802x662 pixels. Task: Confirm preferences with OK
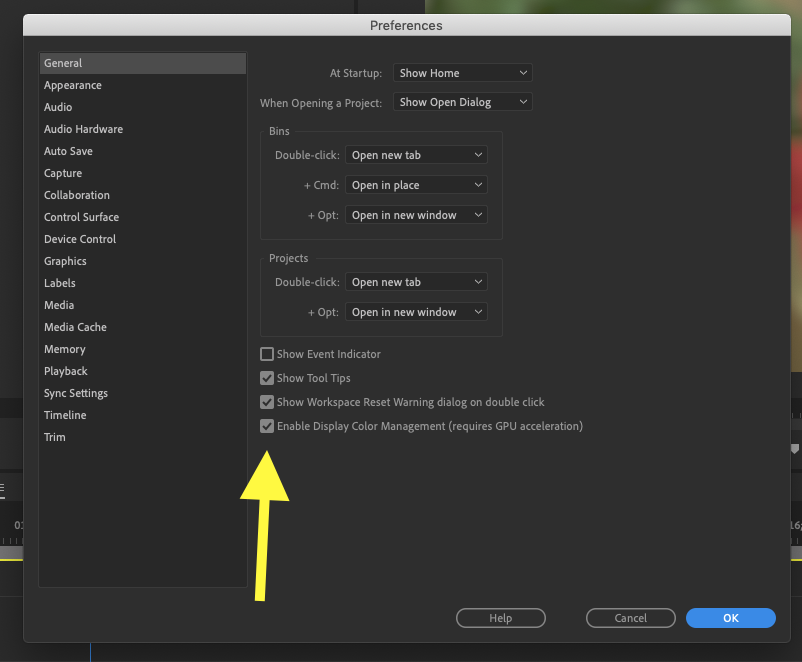[731, 618]
